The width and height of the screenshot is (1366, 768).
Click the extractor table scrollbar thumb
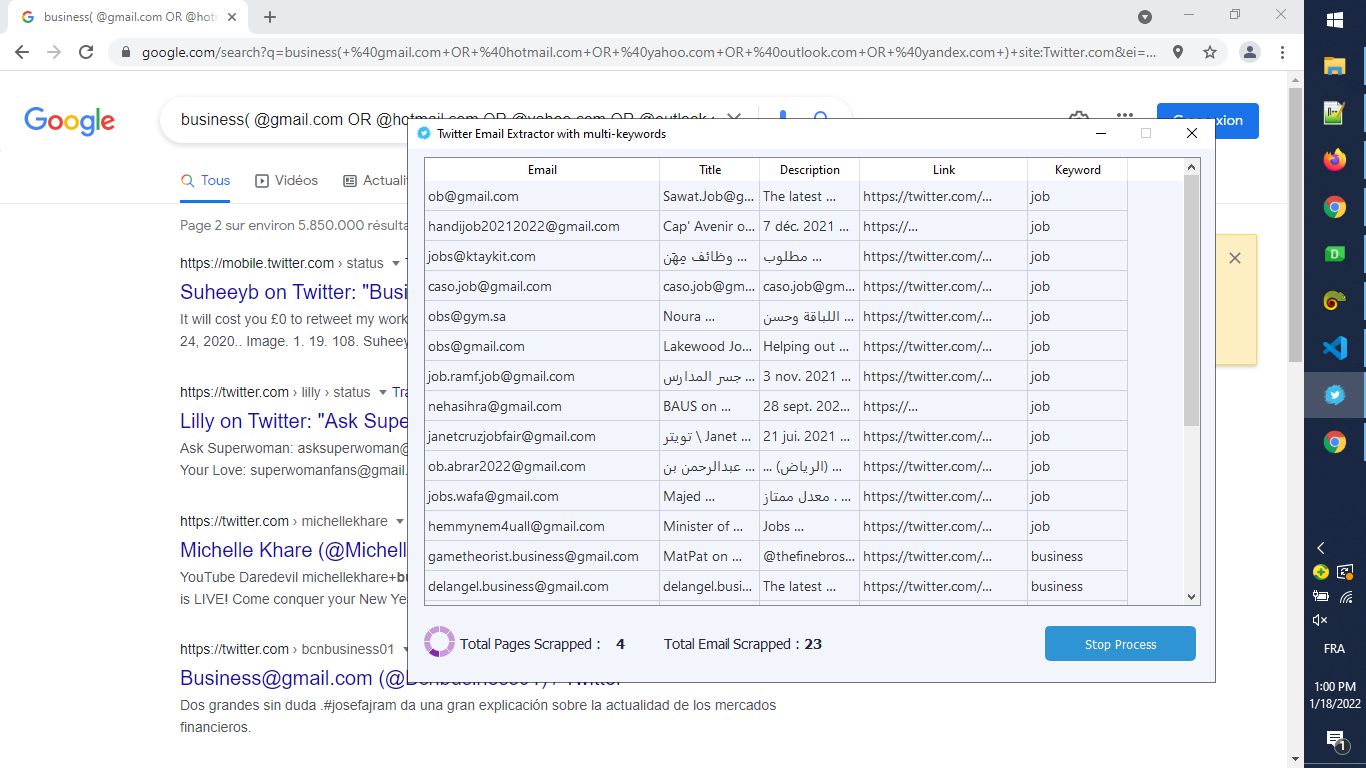(1191, 300)
